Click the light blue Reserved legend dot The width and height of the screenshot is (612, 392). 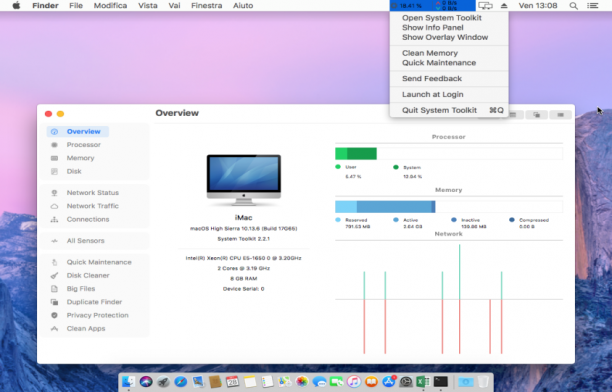coord(338,220)
